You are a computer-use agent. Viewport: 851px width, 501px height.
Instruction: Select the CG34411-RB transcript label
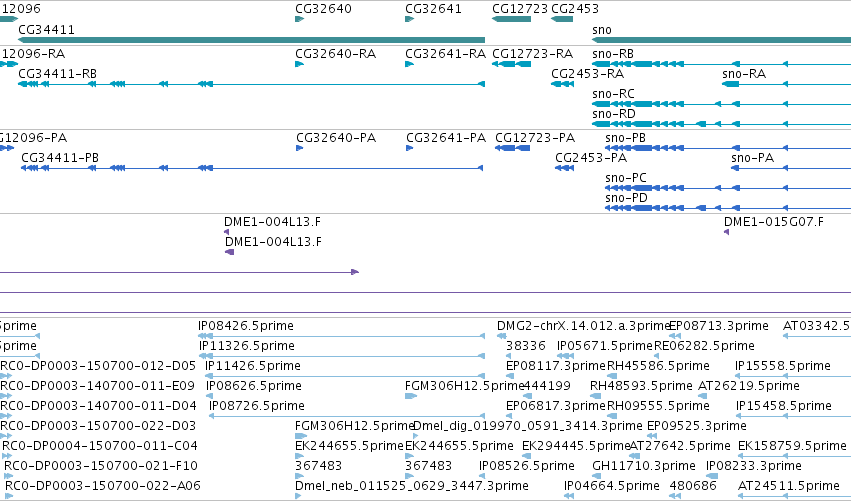pos(58,74)
